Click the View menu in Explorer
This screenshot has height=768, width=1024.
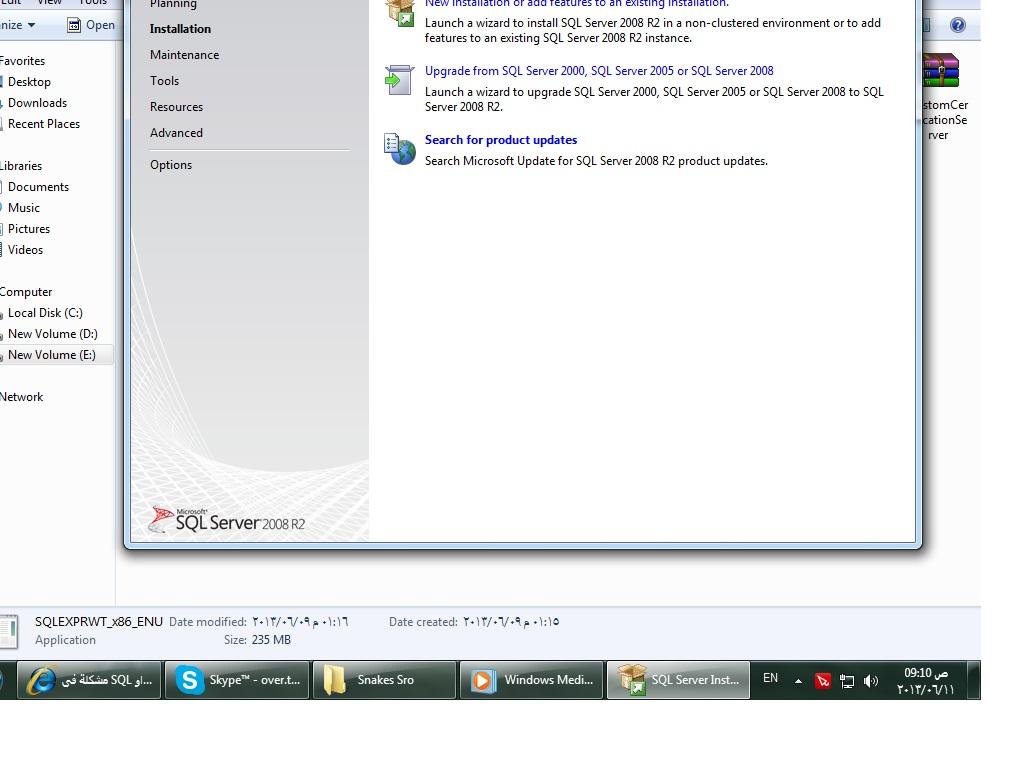[50, 3]
